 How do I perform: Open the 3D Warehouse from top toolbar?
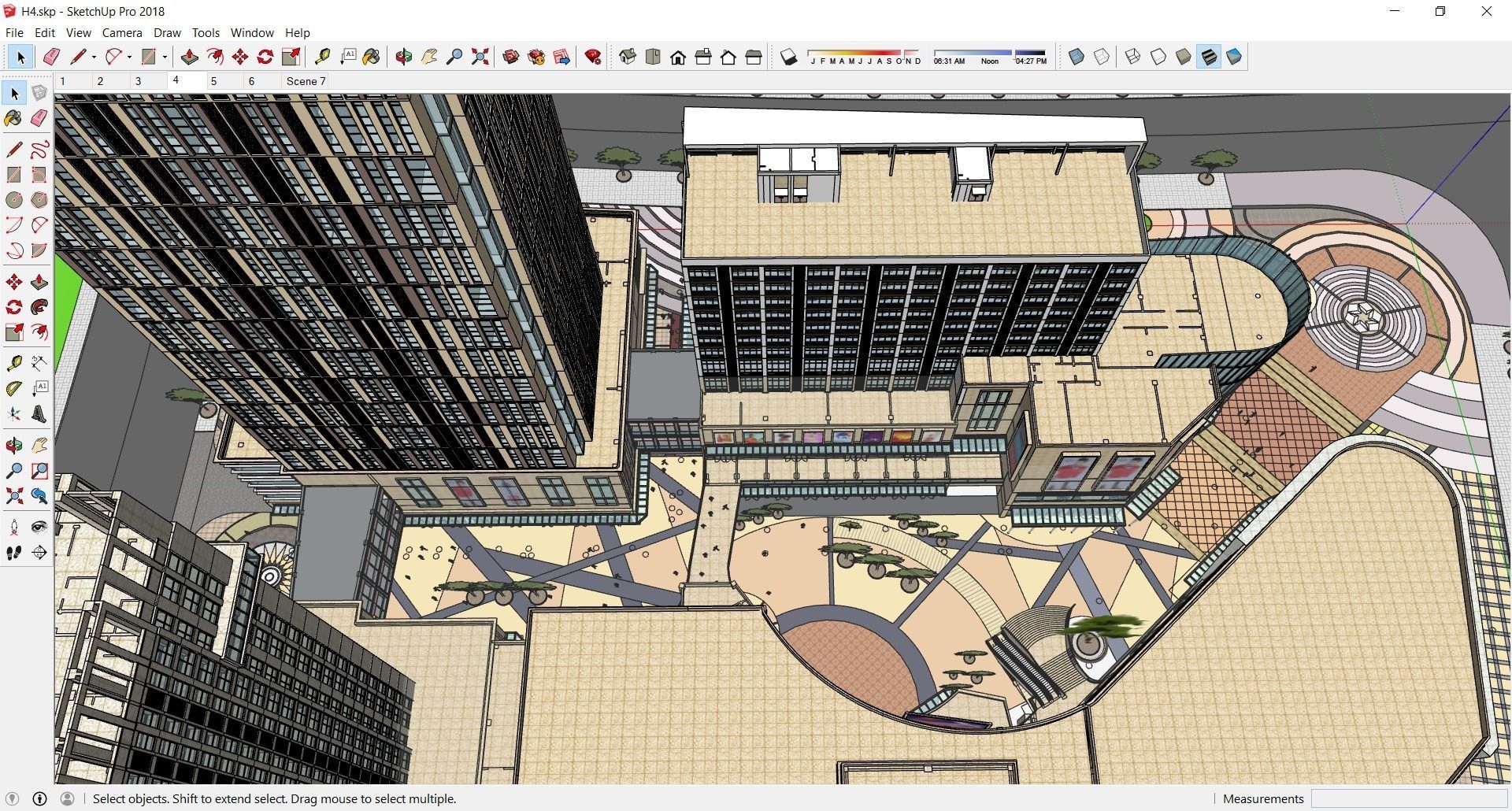click(x=511, y=57)
